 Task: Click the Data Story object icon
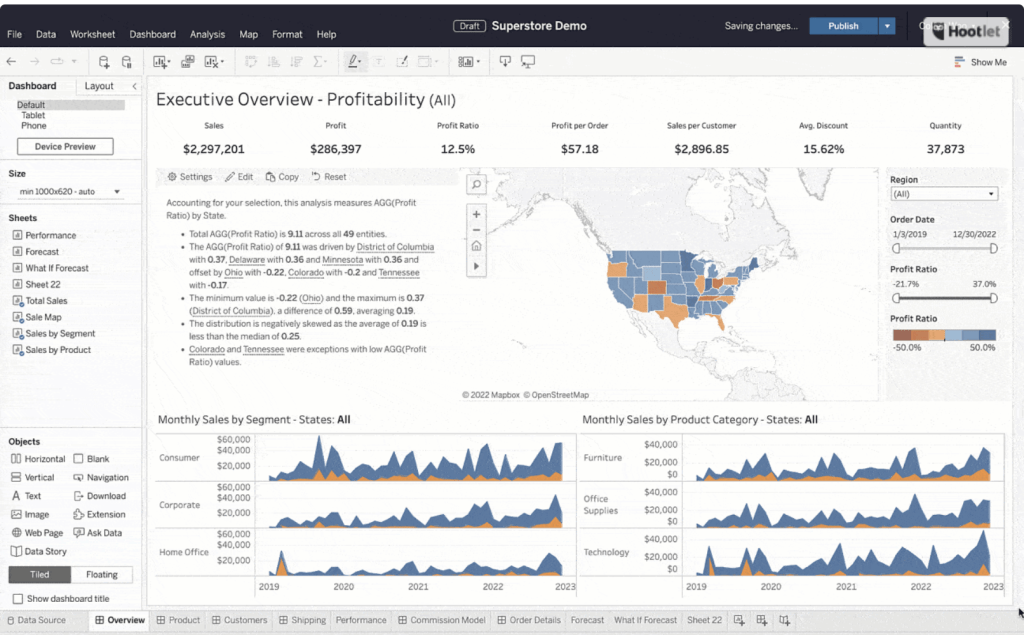click(x=16, y=551)
